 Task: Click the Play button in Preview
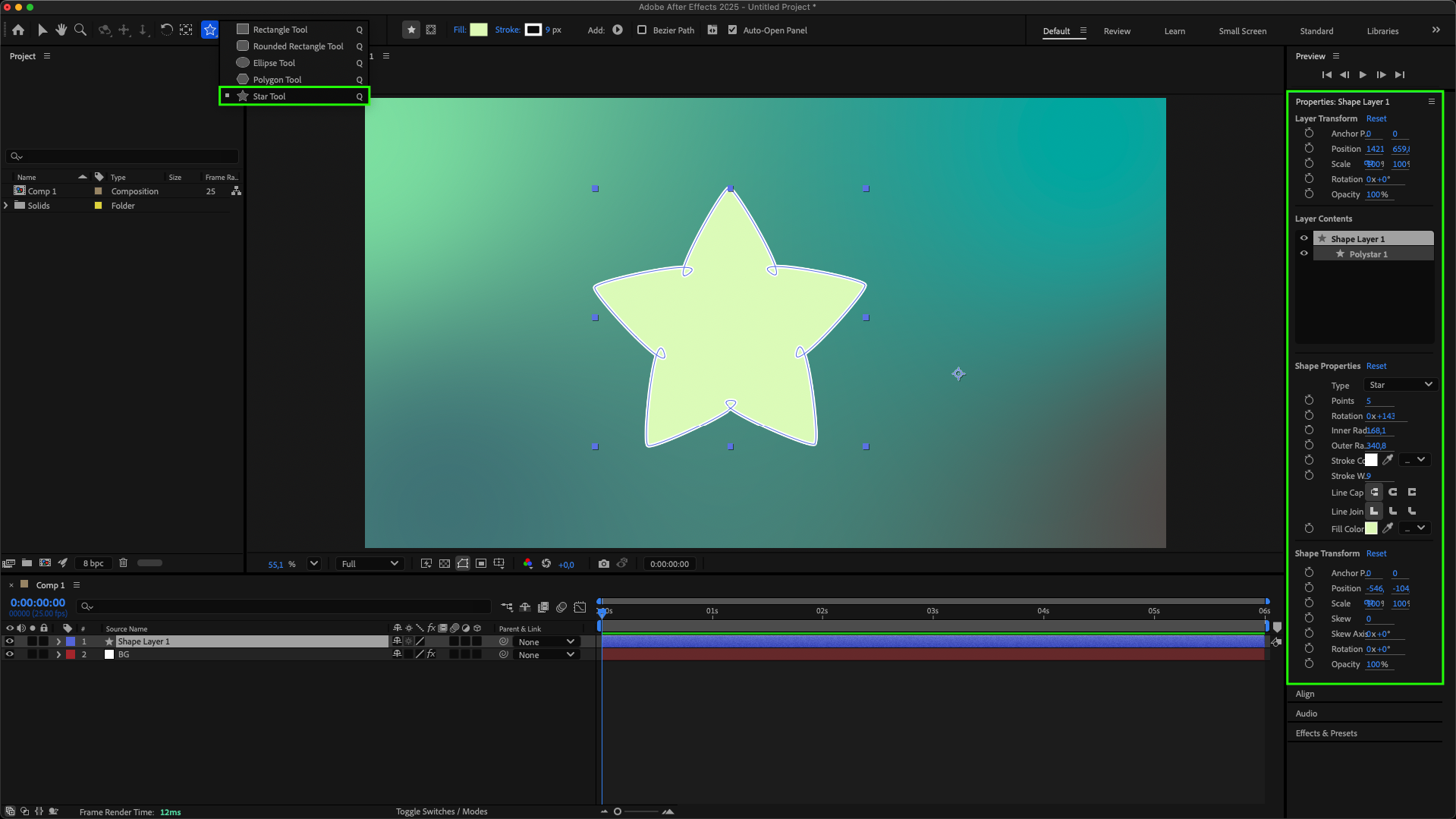pyautogui.click(x=1363, y=74)
